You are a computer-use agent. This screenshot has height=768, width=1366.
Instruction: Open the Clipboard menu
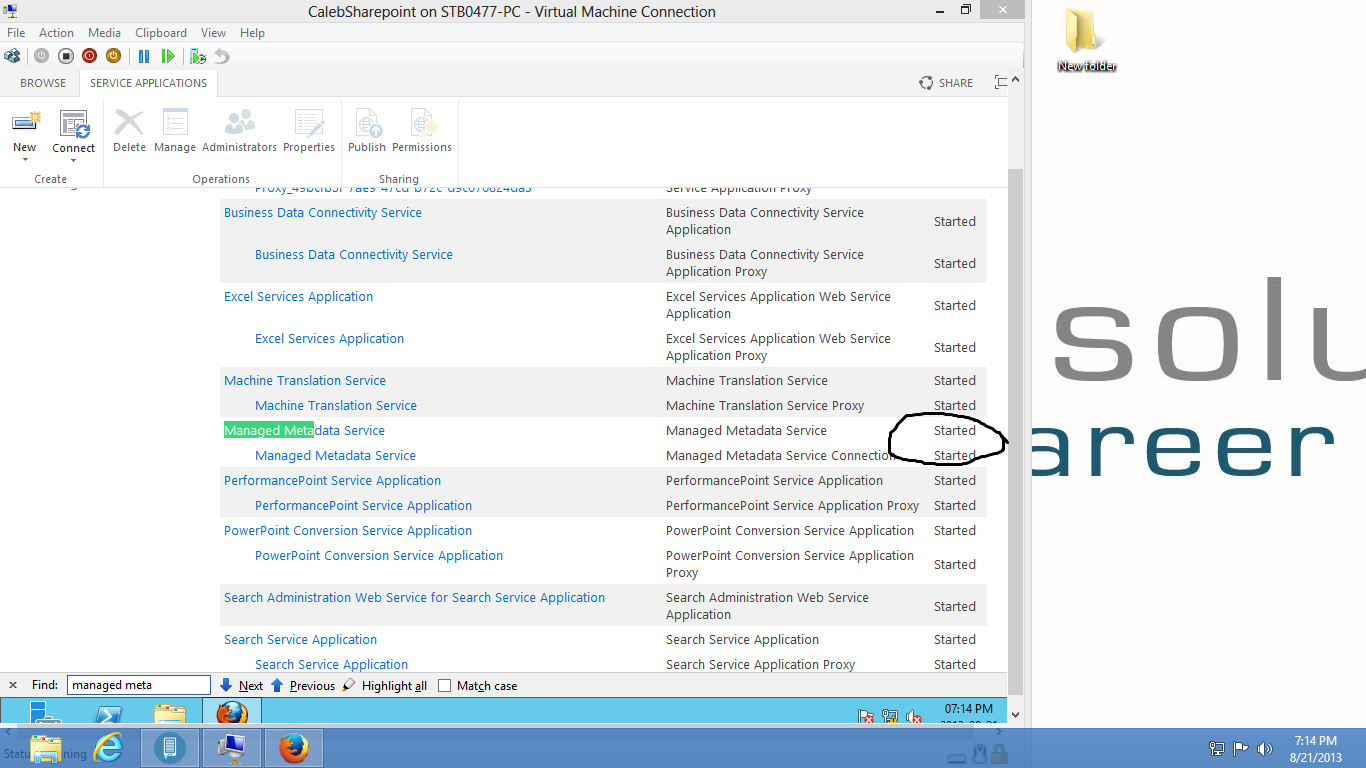160,33
